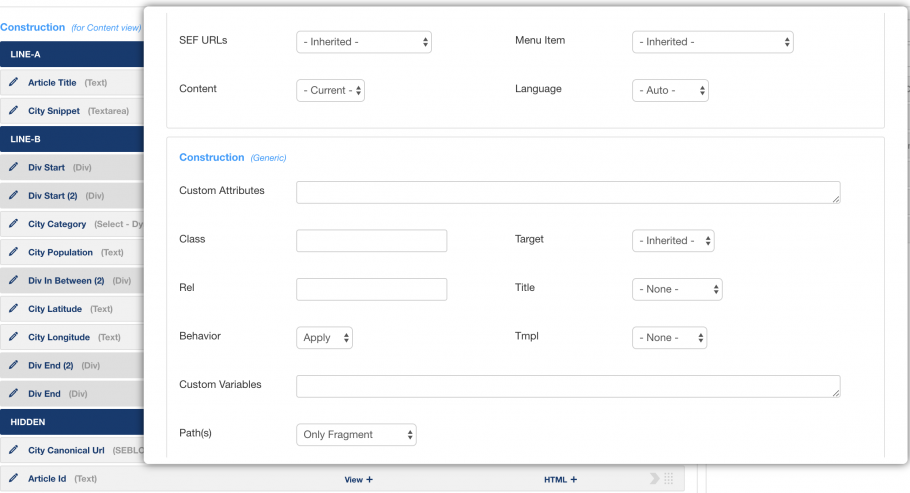The height and width of the screenshot is (493, 910).
Task: Click the HTML plus button
Action: coord(561,480)
